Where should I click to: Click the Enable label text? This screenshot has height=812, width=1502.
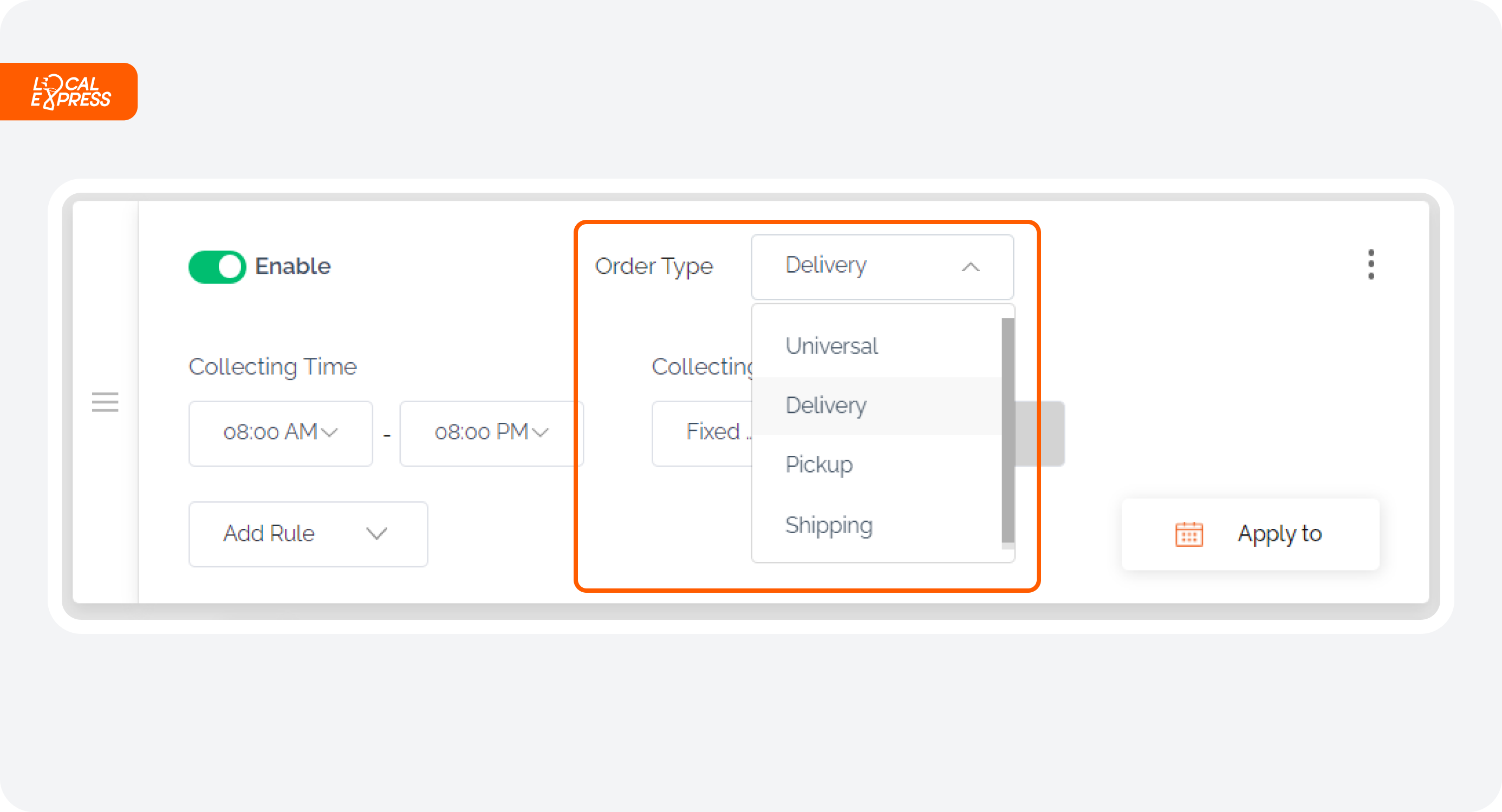click(x=292, y=266)
